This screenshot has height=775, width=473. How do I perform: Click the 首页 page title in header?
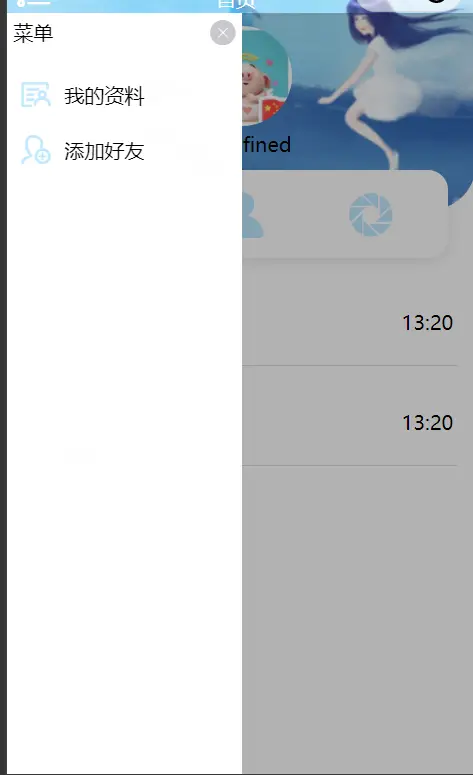[x=236, y=4]
